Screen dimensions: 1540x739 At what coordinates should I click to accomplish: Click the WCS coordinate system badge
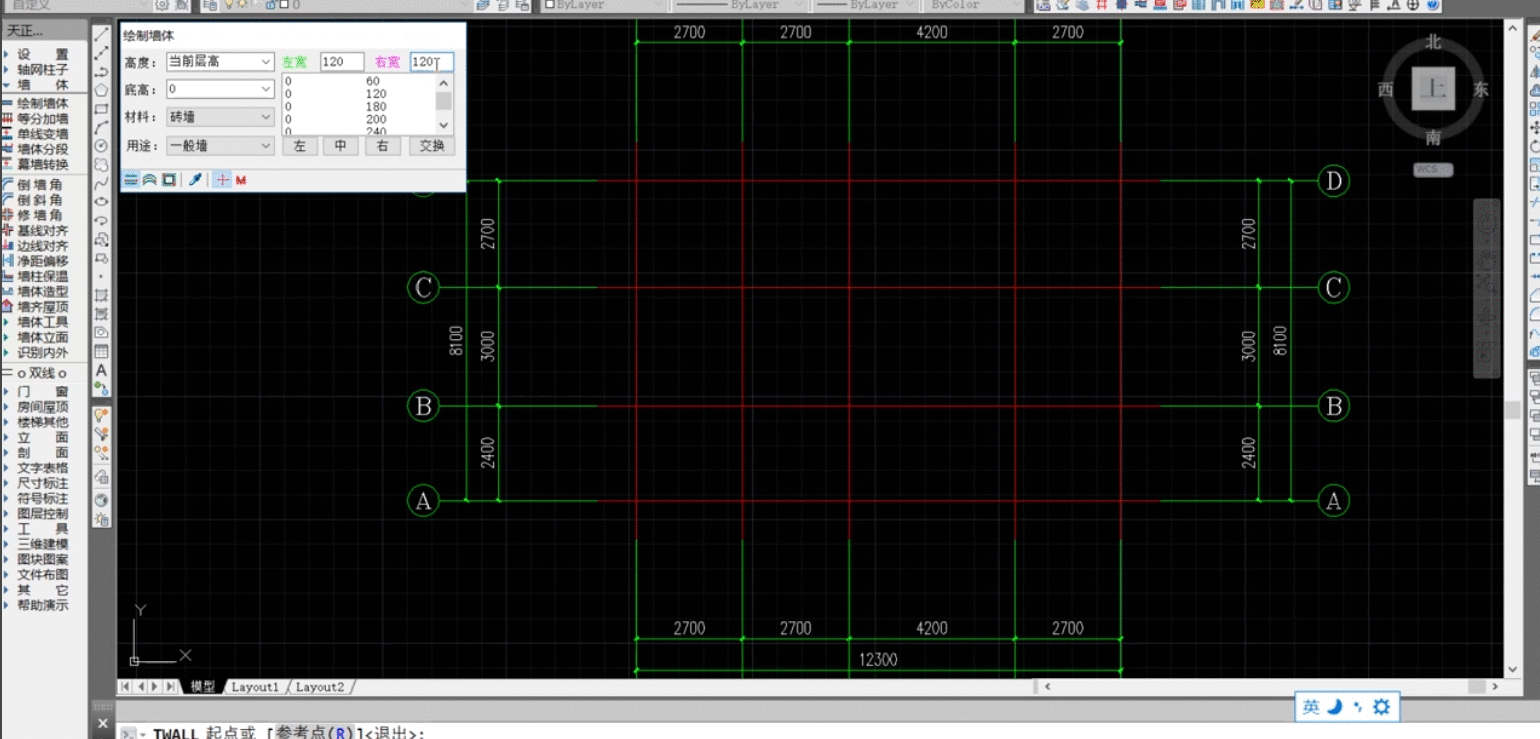click(x=1432, y=170)
